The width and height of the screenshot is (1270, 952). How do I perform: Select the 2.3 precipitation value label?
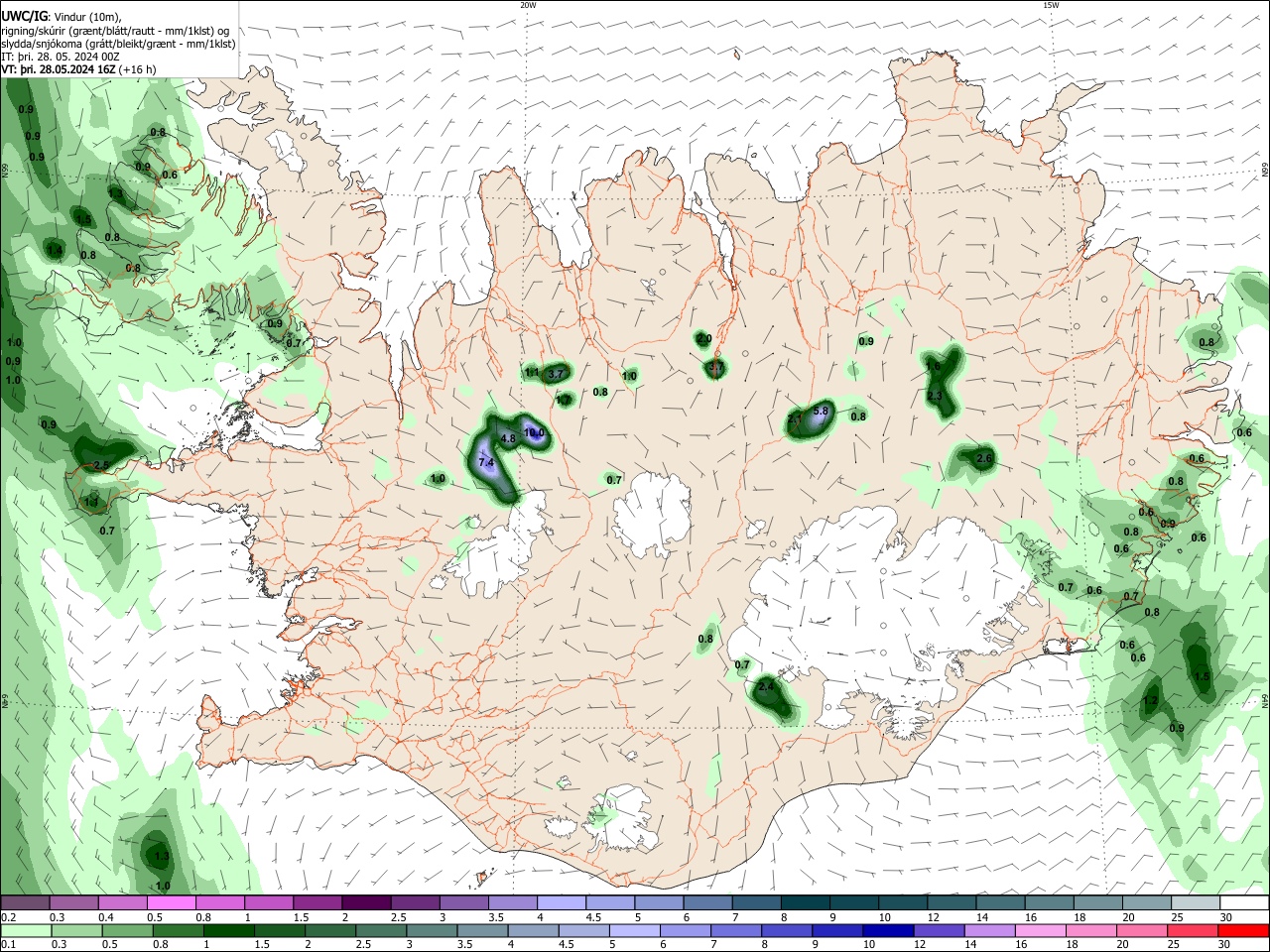[x=935, y=396]
